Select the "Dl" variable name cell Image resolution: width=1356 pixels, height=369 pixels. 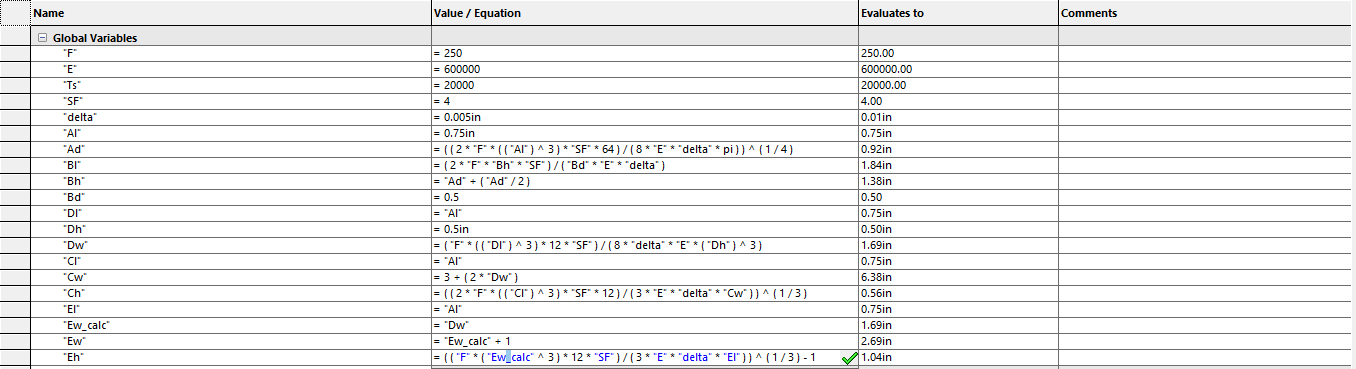tap(230, 213)
